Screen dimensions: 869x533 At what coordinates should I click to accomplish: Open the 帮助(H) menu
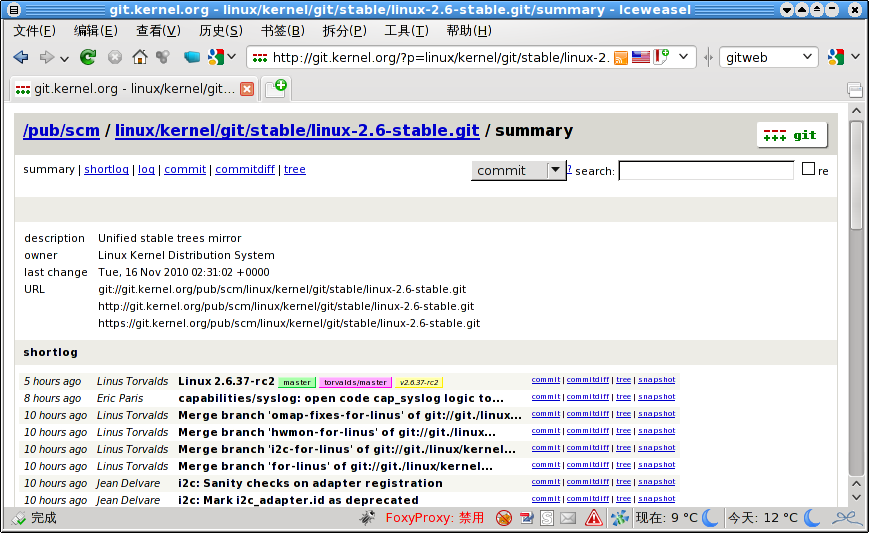tap(469, 31)
